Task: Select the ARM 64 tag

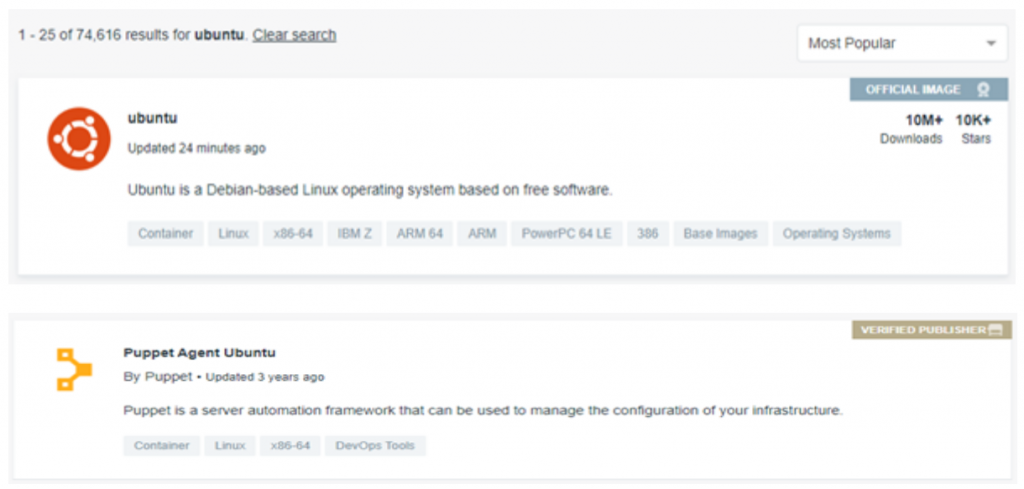Action: click(x=419, y=234)
